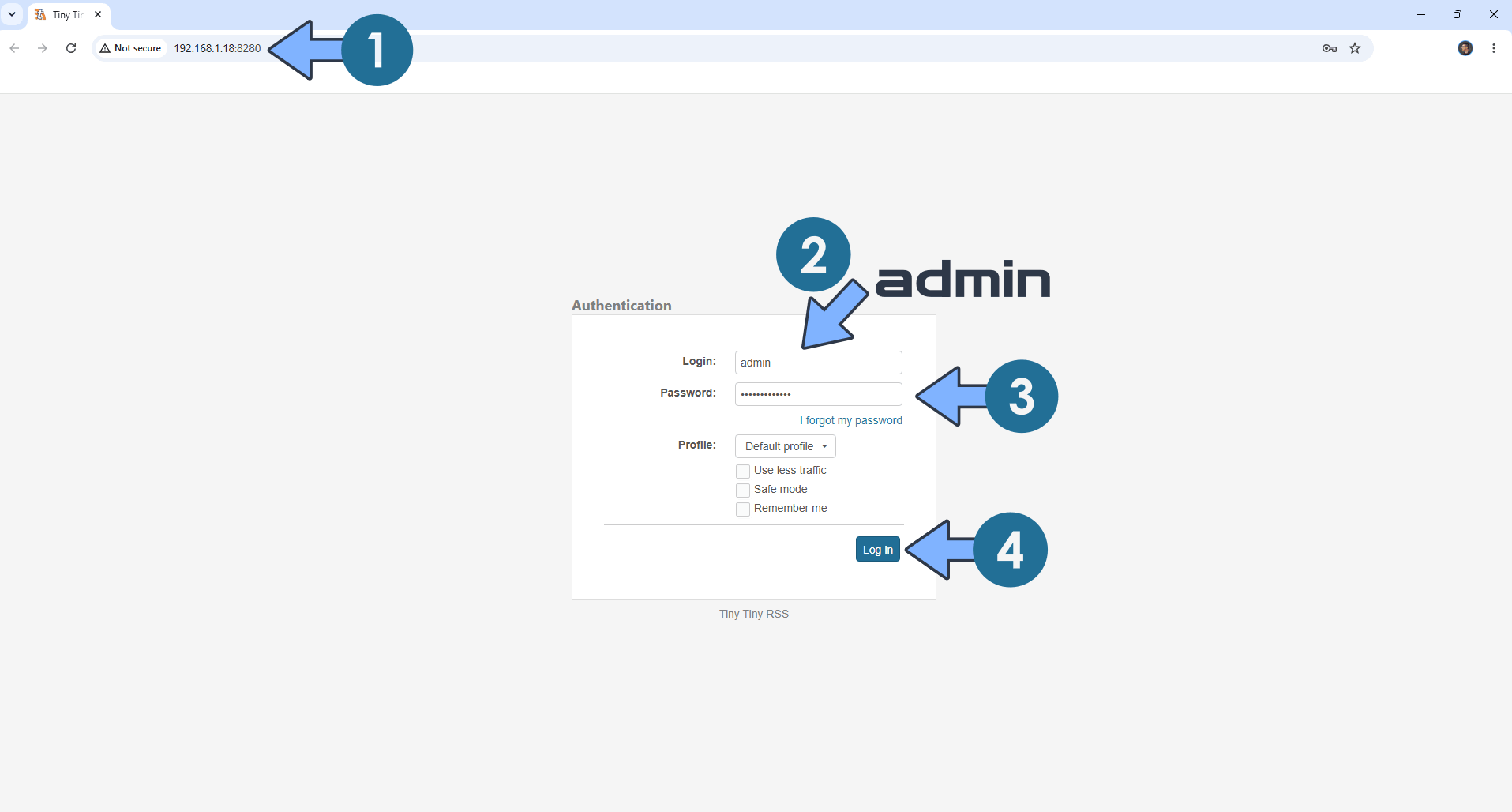This screenshot has width=1512, height=812.
Task: Minimize the browser window
Action: (x=1421, y=14)
